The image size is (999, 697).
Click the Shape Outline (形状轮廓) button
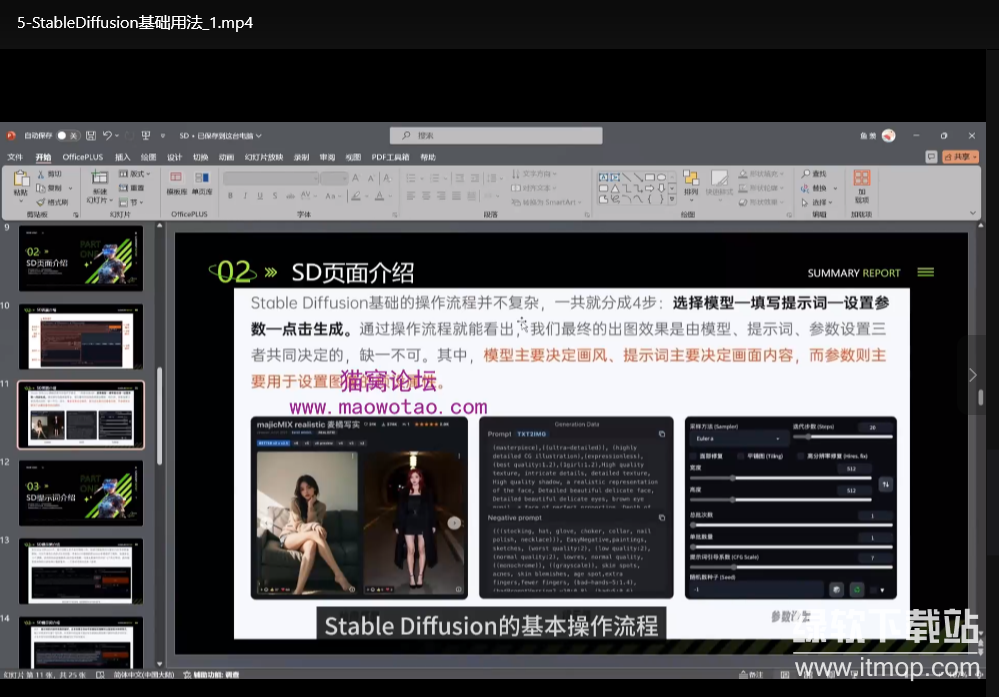pyautogui.click(x=761, y=188)
